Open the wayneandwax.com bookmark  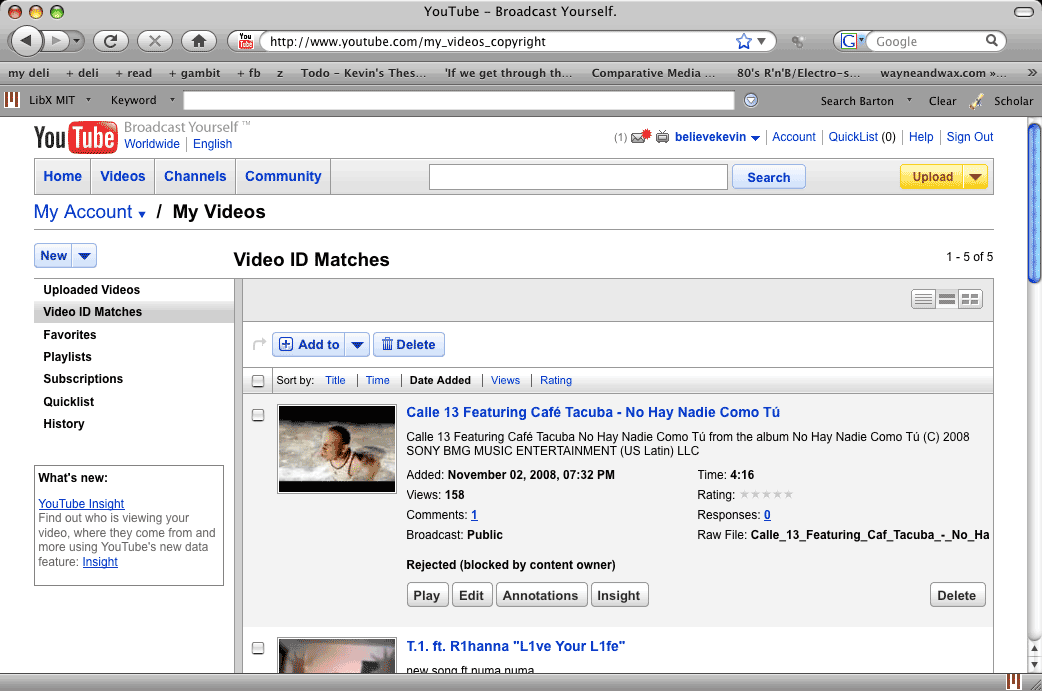pyautogui.click(x=943, y=72)
